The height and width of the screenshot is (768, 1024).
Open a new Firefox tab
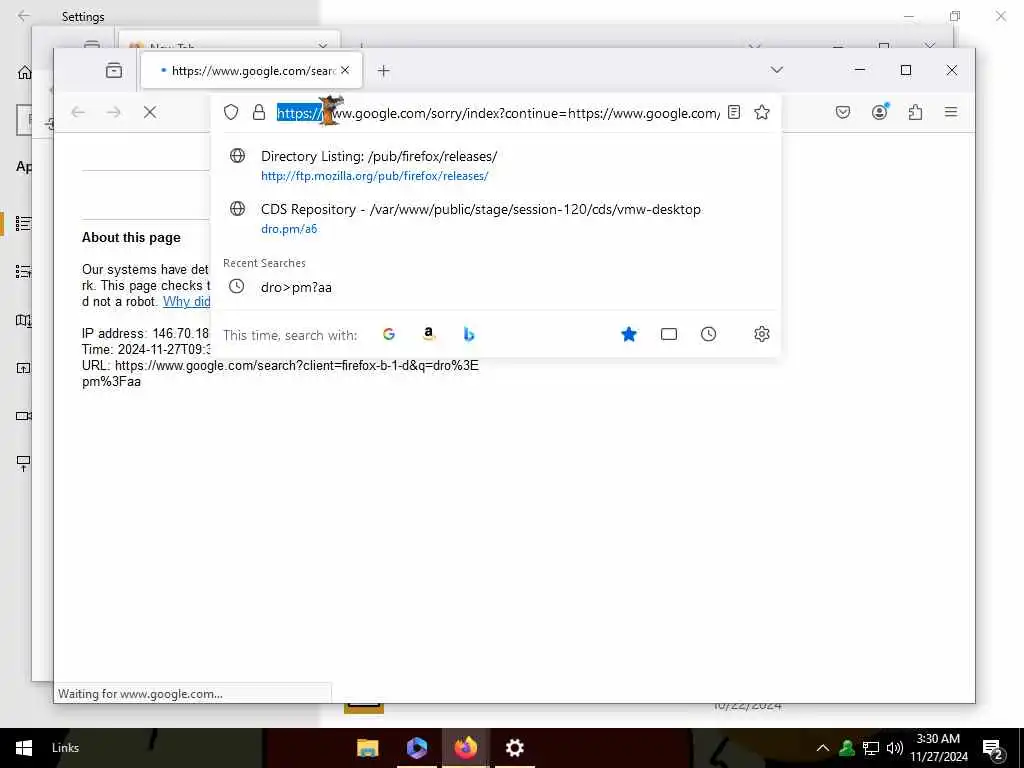(x=383, y=71)
